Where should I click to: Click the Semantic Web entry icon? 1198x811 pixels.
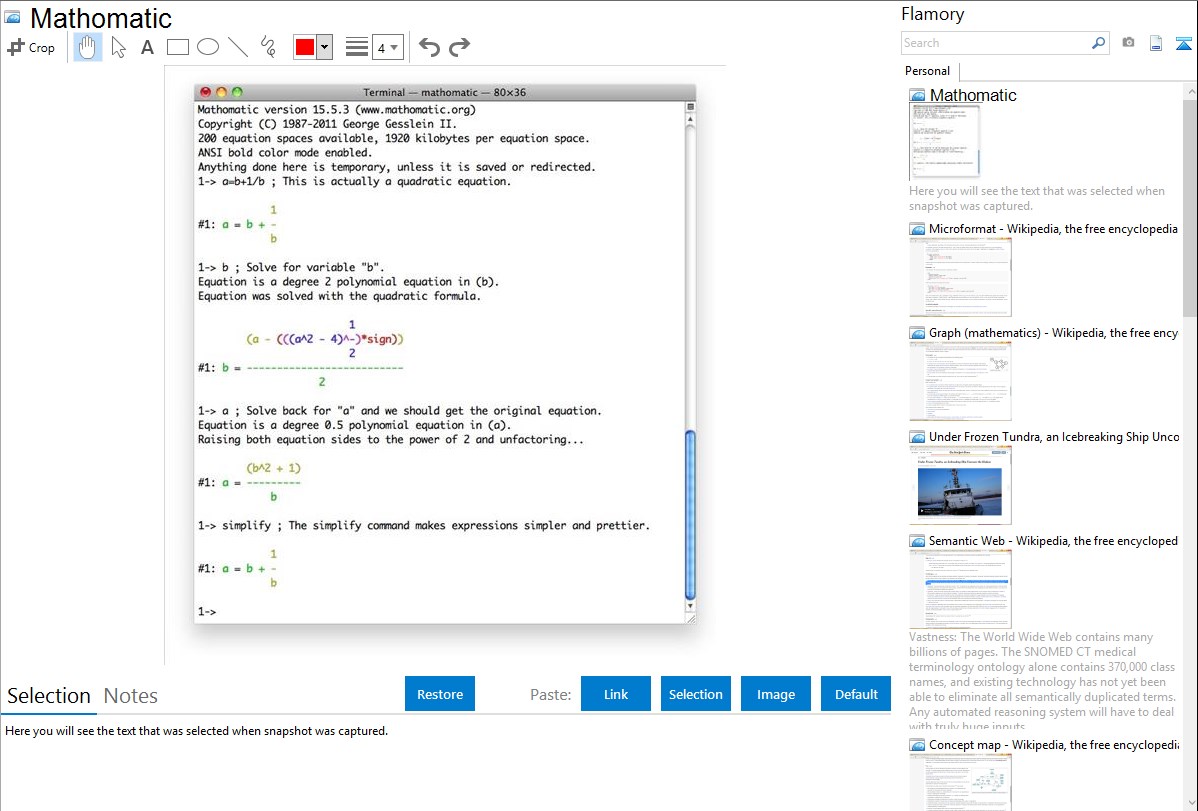[x=917, y=541]
